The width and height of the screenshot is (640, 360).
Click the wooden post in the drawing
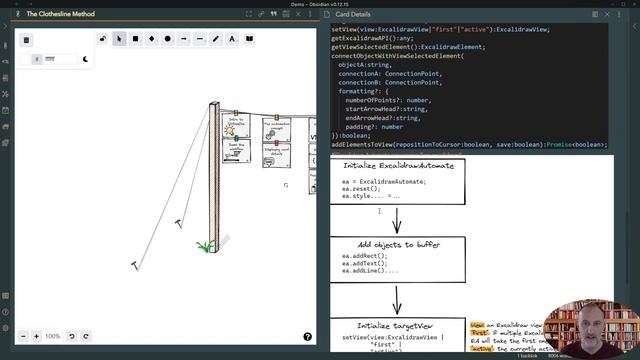[214, 177]
